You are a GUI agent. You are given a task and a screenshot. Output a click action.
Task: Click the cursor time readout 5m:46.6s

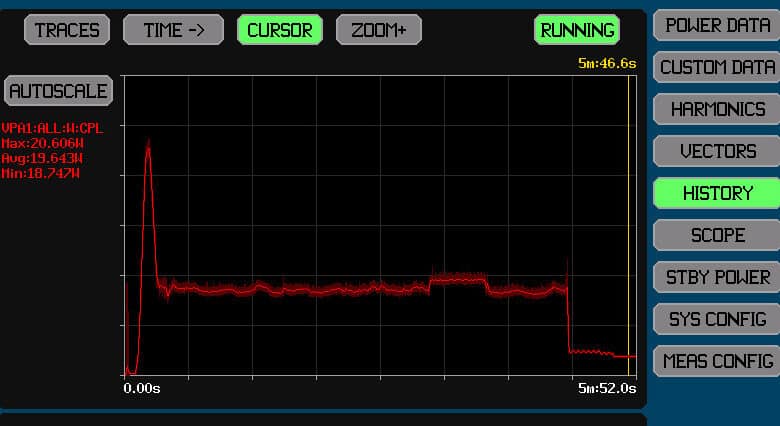(x=607, y=63)
